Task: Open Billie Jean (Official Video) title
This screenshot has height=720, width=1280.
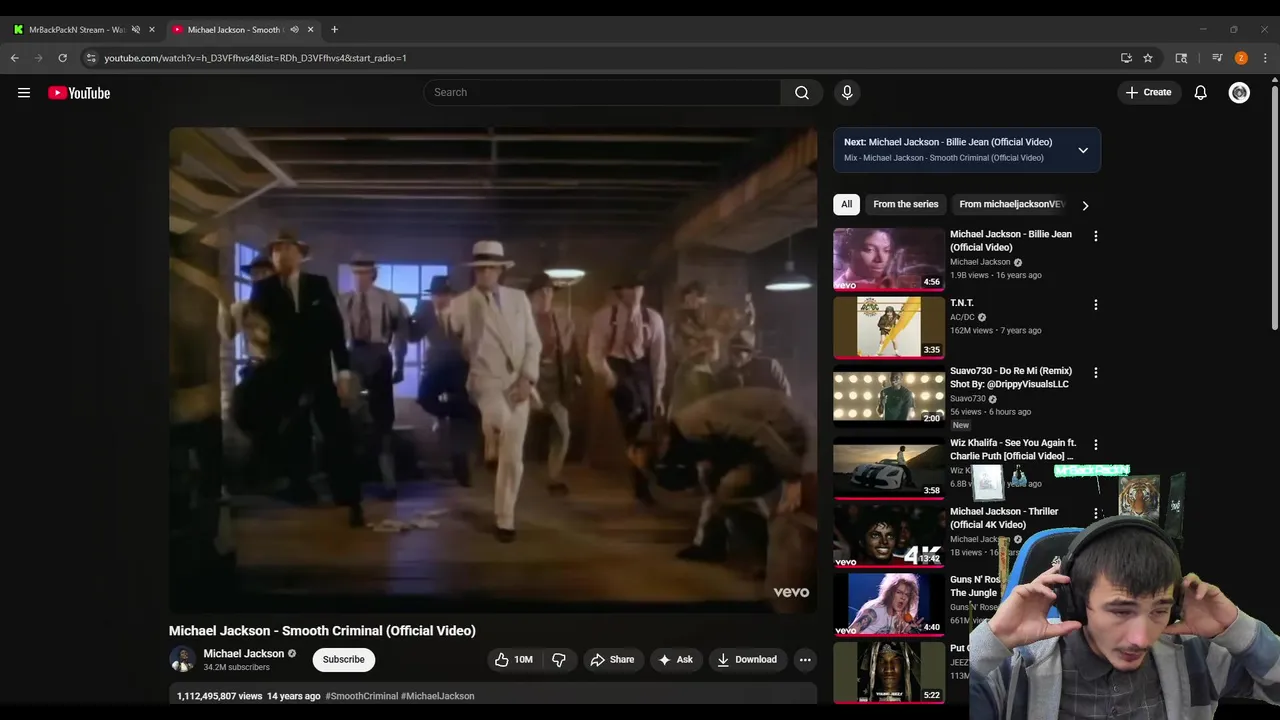Action: [1011, 240]
